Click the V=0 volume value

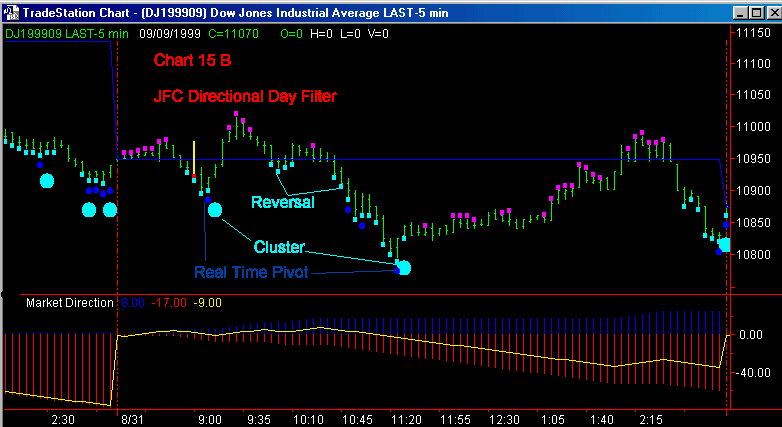pyautogui.click(x=379, y=34)
